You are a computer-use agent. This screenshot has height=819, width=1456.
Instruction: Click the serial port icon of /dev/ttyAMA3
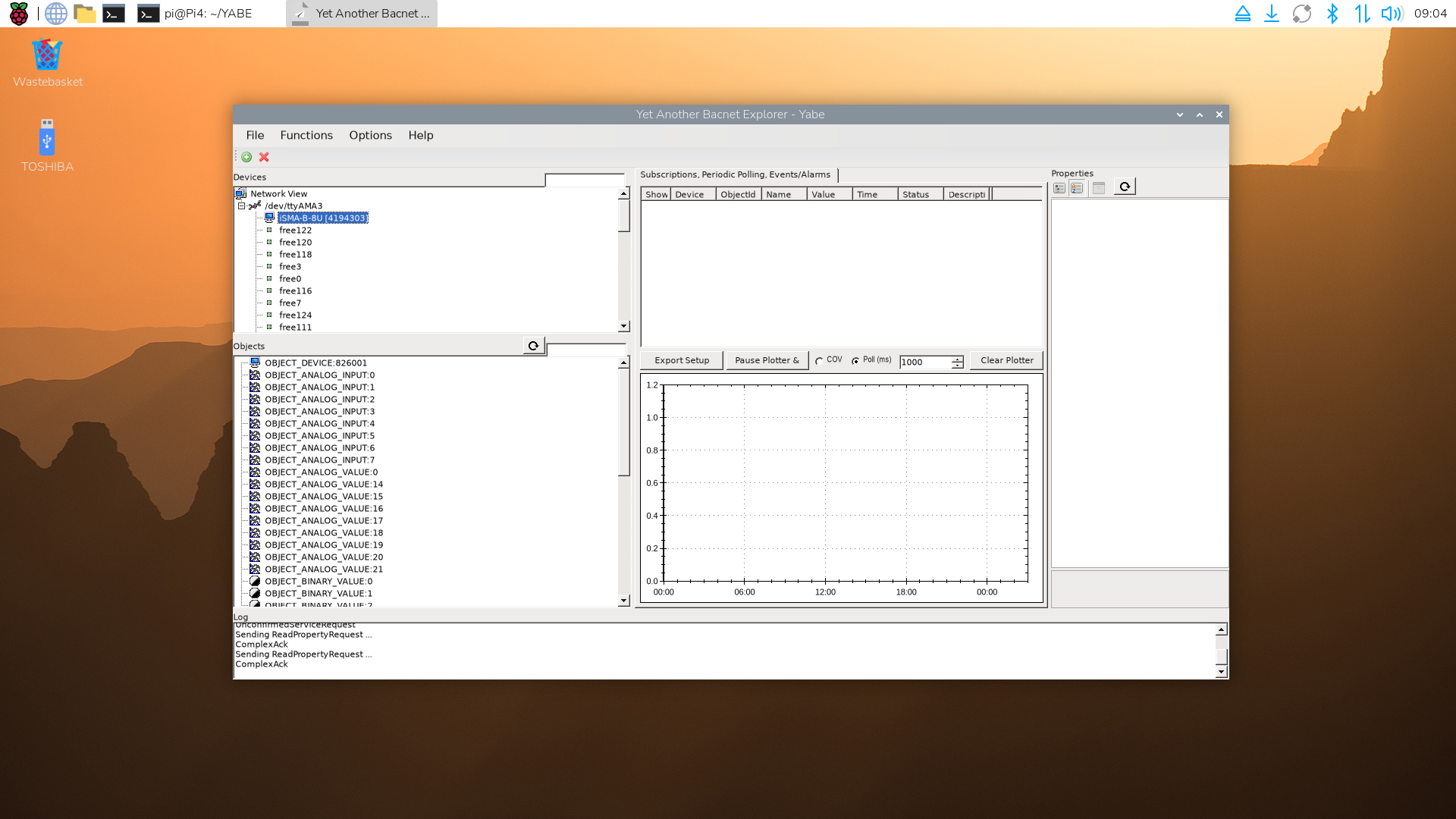point(255,206)
